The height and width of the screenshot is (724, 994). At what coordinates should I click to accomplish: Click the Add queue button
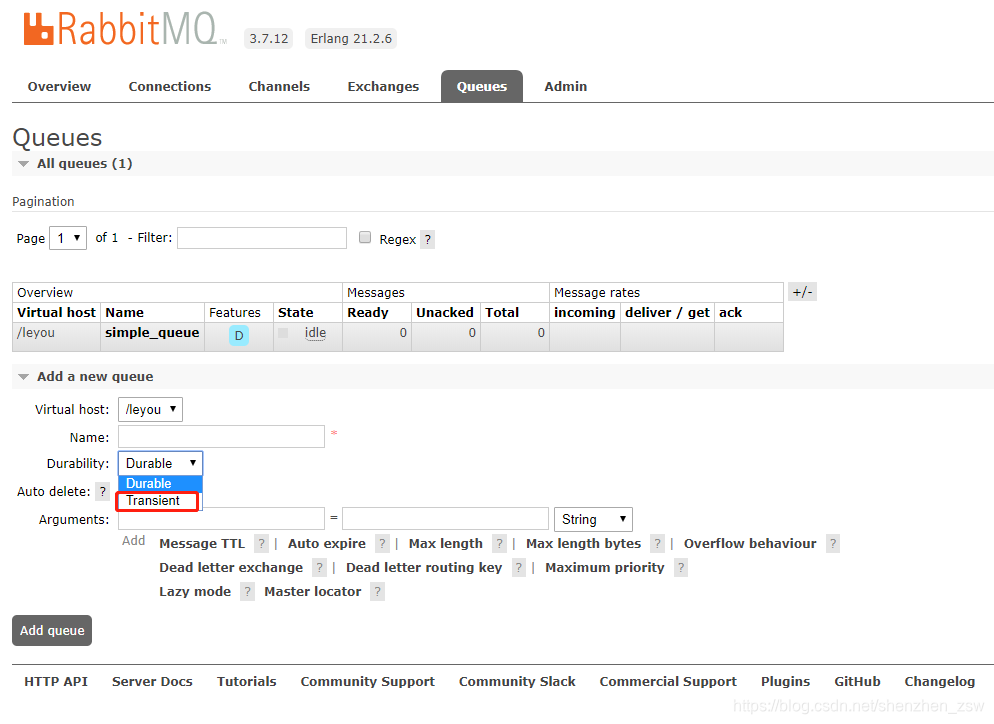coord(52,631)
